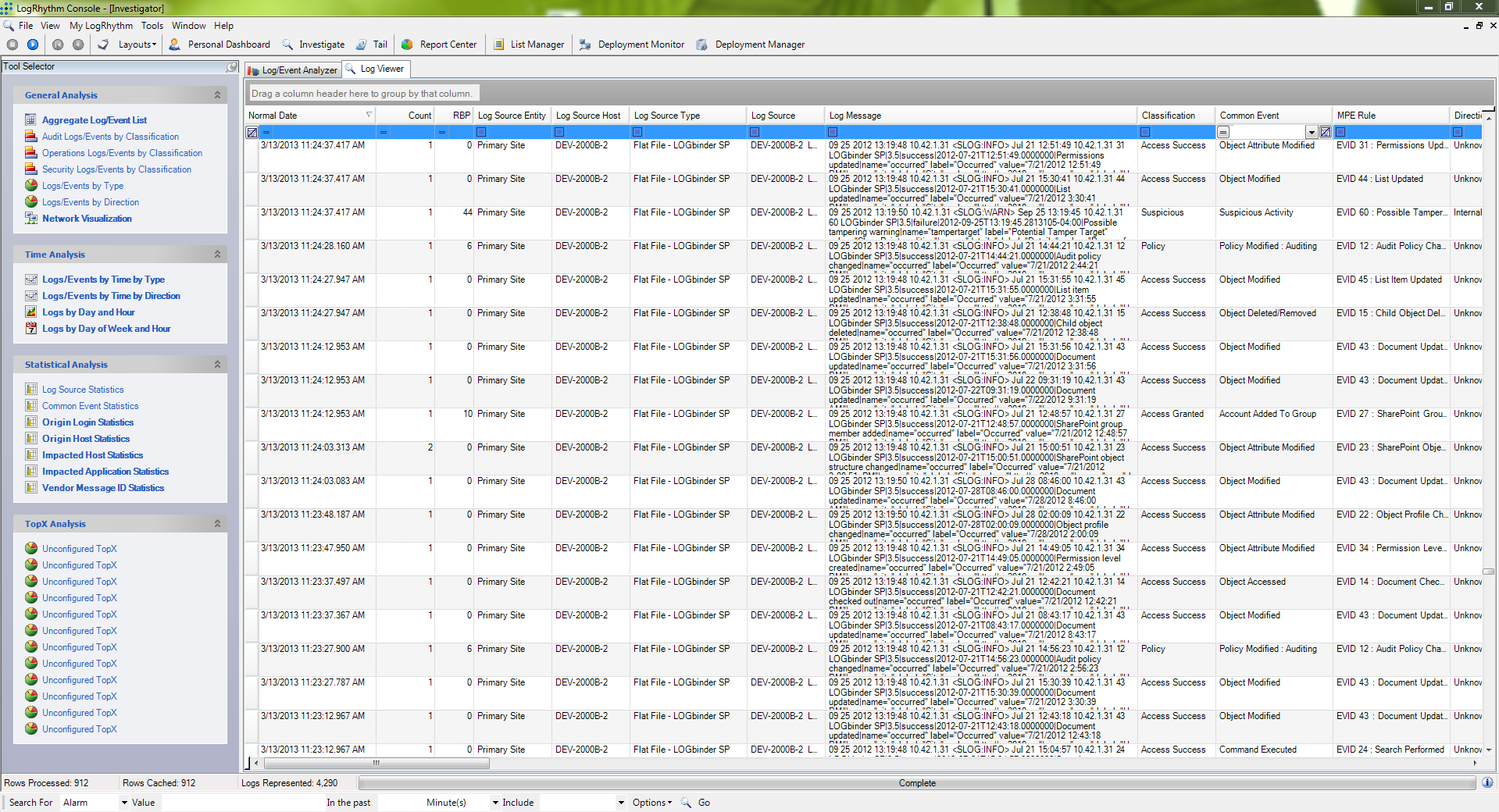The image size is (1499, 812).
Task: Click Logs/Events by Time by Type icon
Action: point(30,279)
